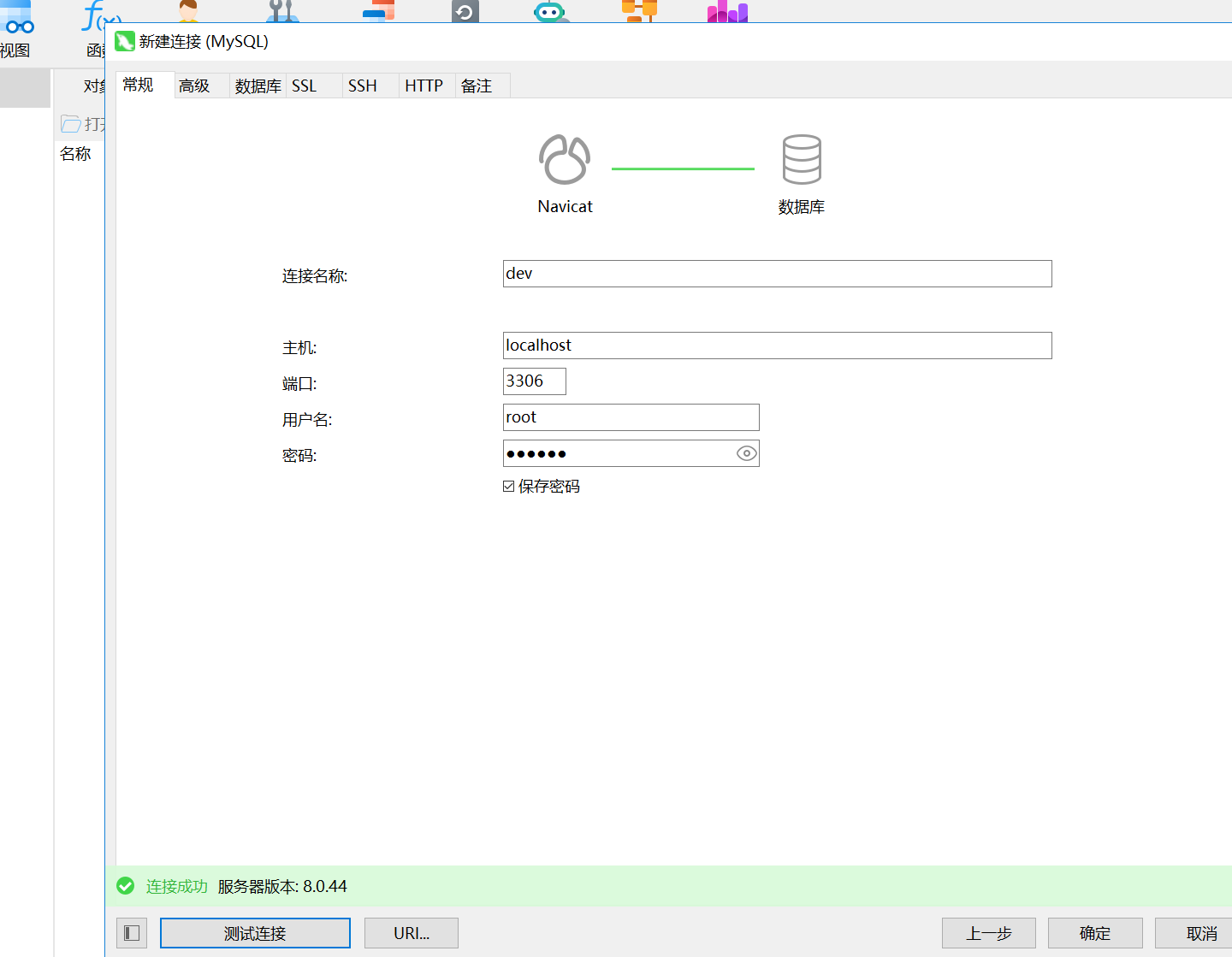Click the 名称 column header in main window
The height and width of the screenshot is (957, 1232).
click(75, 153)
